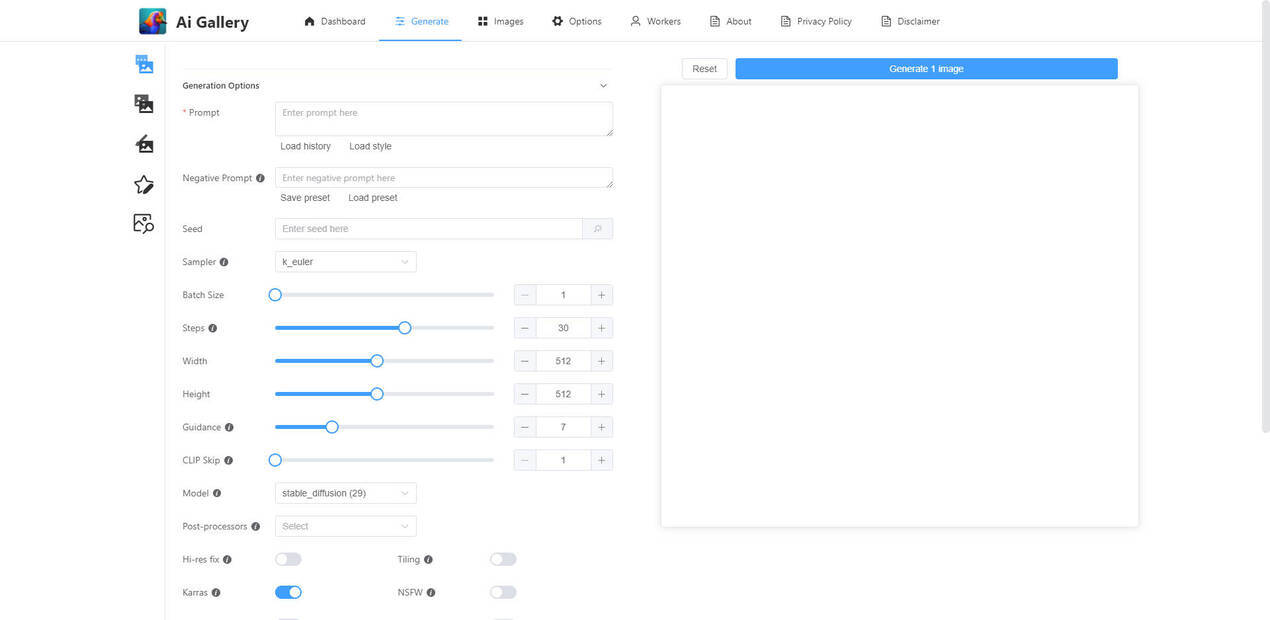Turn off the Karras toggle
Screen dimensions: 1270x620
tap(288, 593)
